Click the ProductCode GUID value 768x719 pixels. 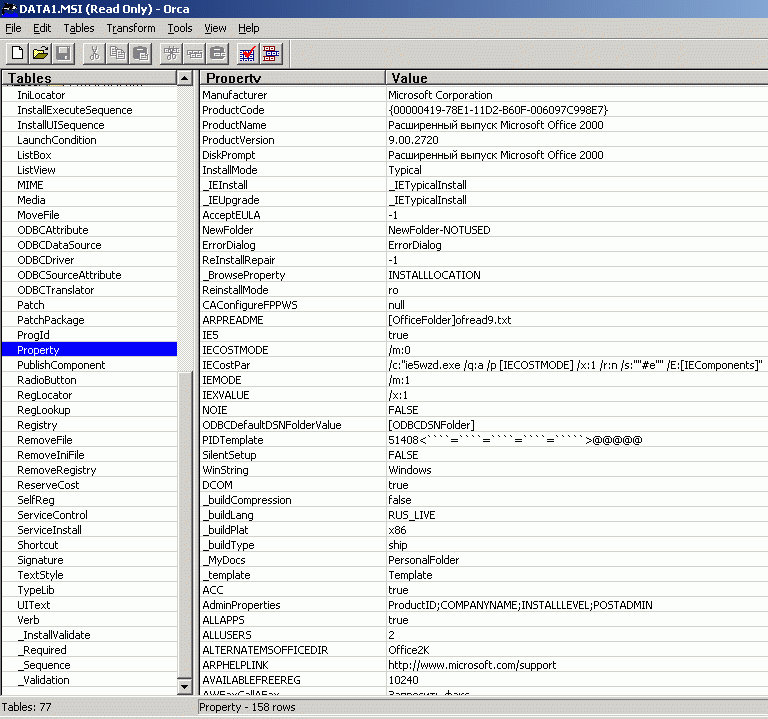[498, 110]
